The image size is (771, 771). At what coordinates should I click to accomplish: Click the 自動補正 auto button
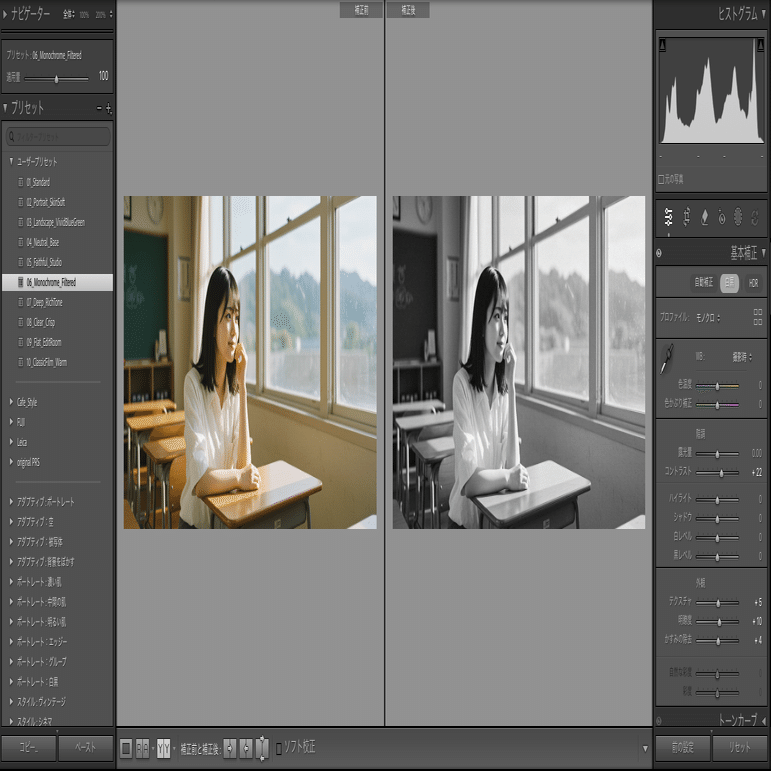(x=704, y=283)
